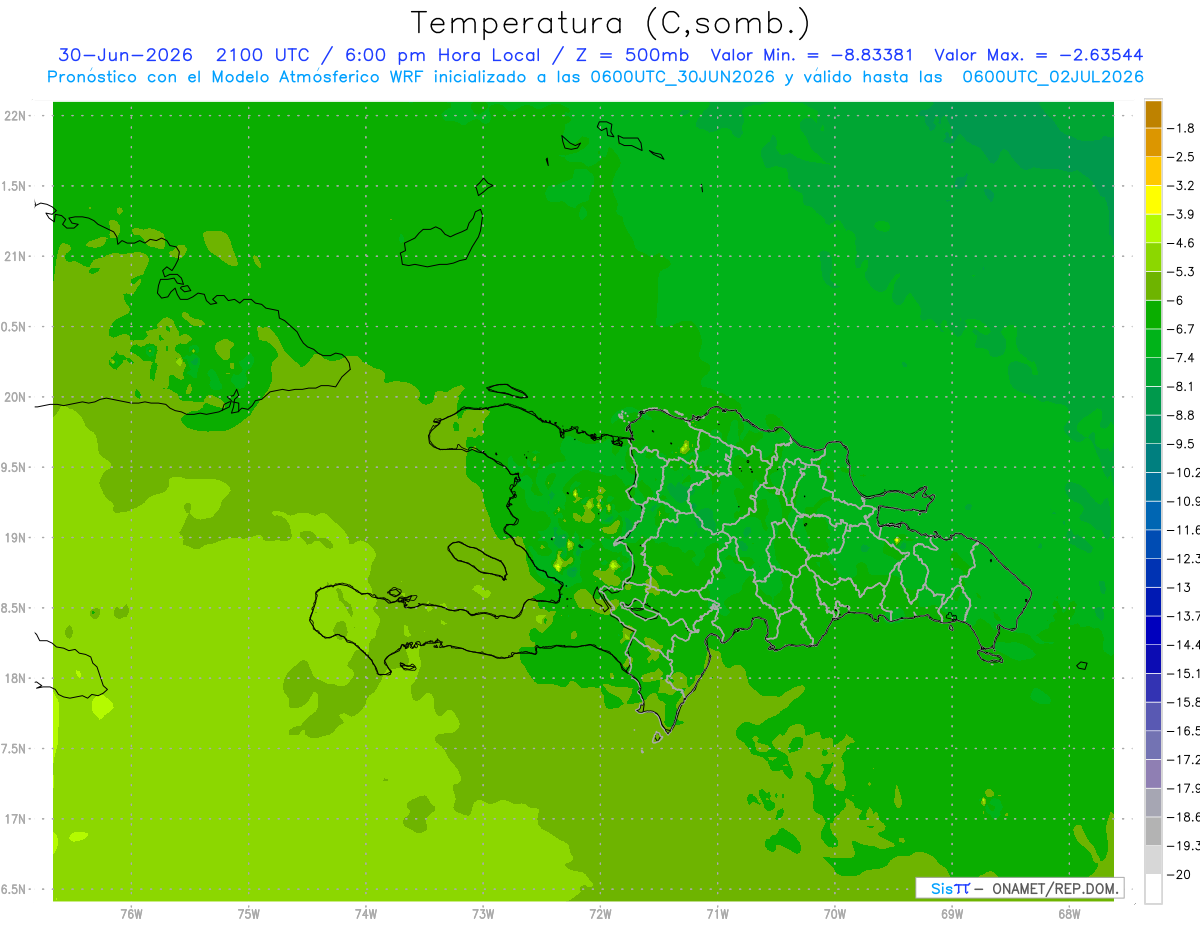
Task: Click the '-3.2' colorbar label
Action: [x=1182, y=186]
